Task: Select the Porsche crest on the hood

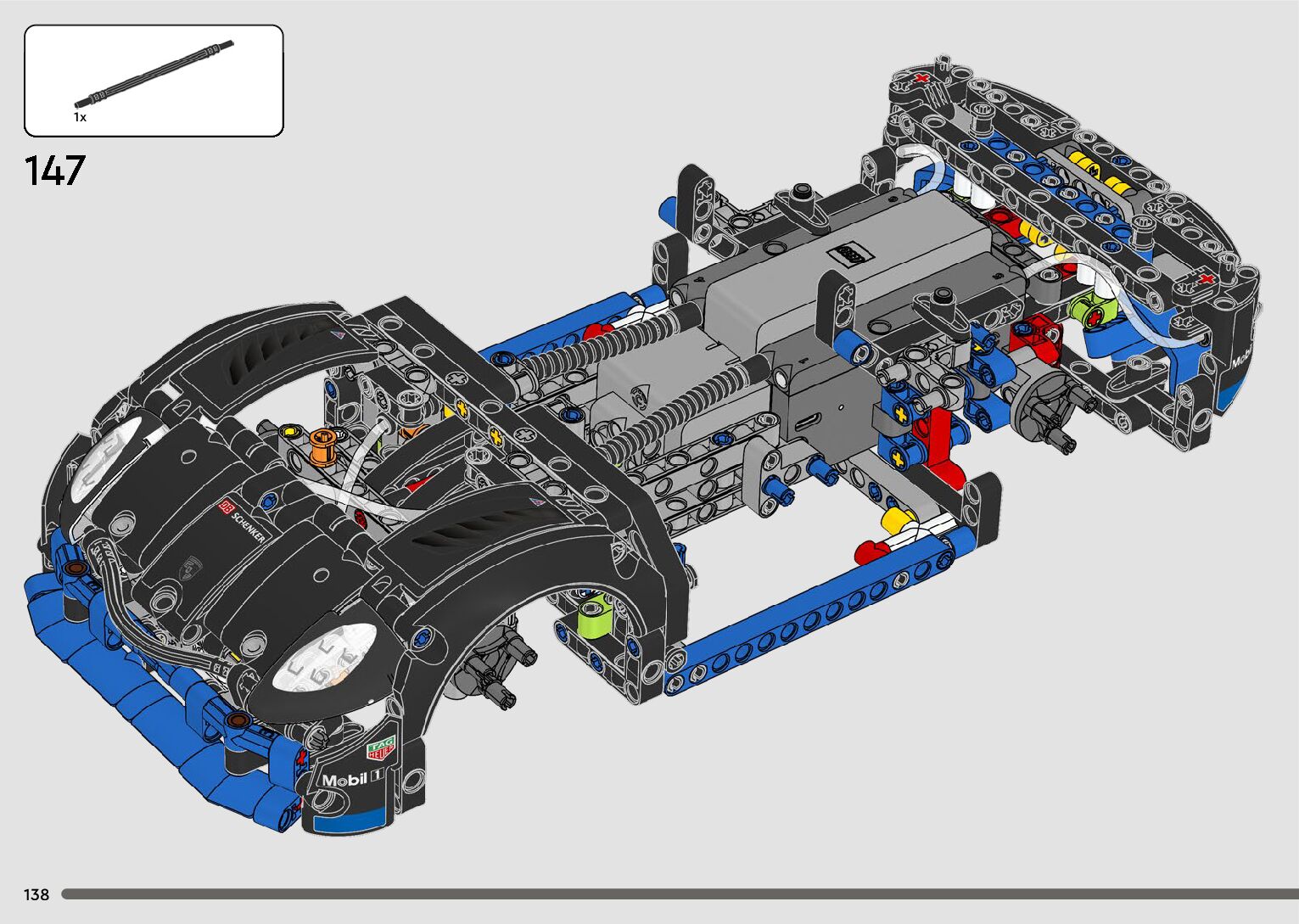Action: [193, 565]
